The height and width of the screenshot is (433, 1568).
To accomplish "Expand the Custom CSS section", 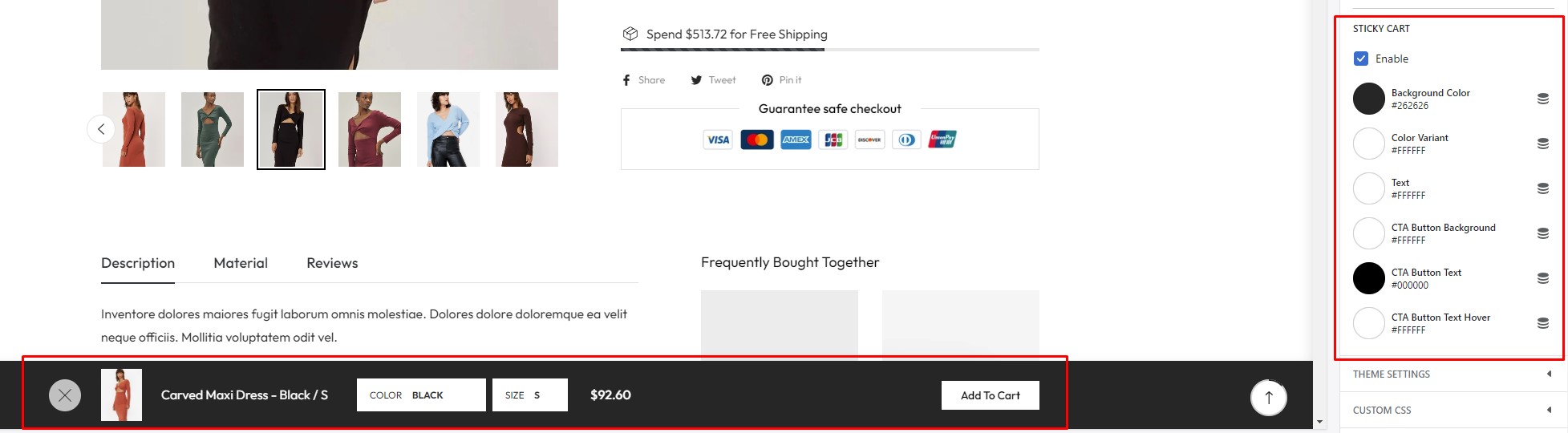I will (x=1452, y=411).
